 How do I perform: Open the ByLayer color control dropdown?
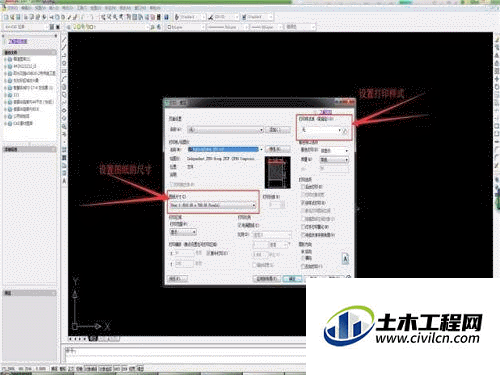click(185, 27)
